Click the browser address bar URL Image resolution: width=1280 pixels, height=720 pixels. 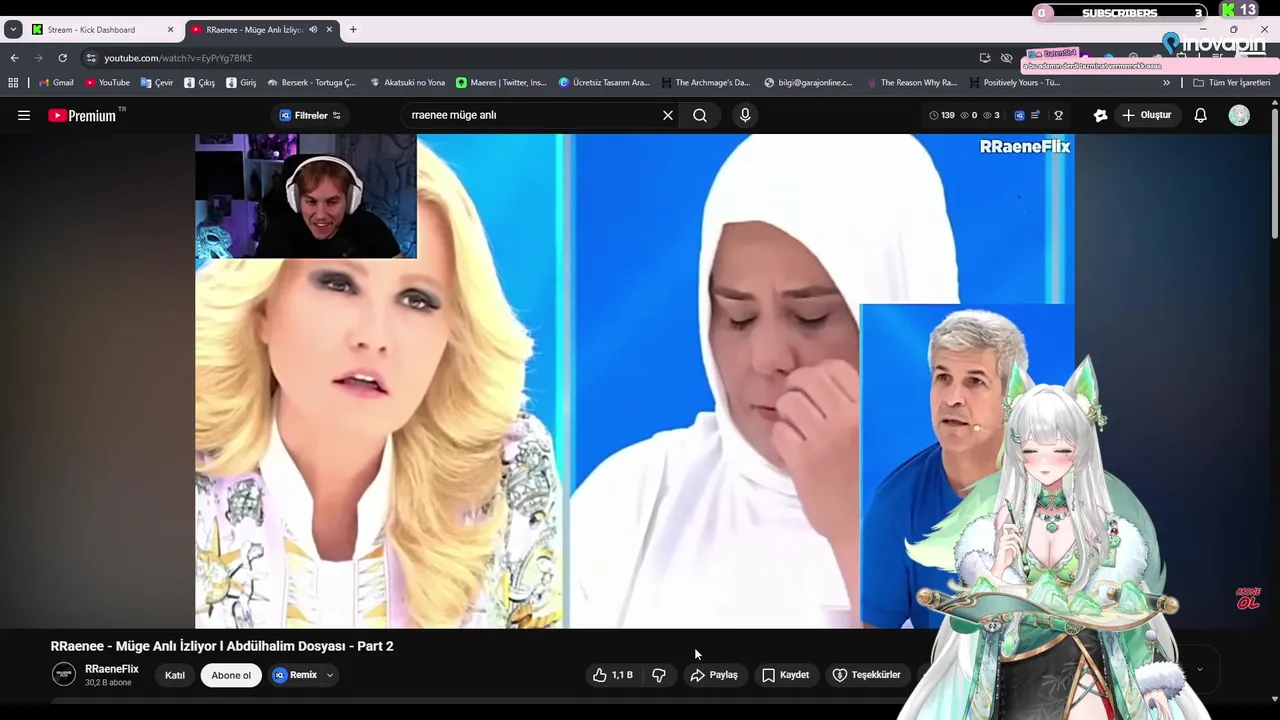(178, 58)
